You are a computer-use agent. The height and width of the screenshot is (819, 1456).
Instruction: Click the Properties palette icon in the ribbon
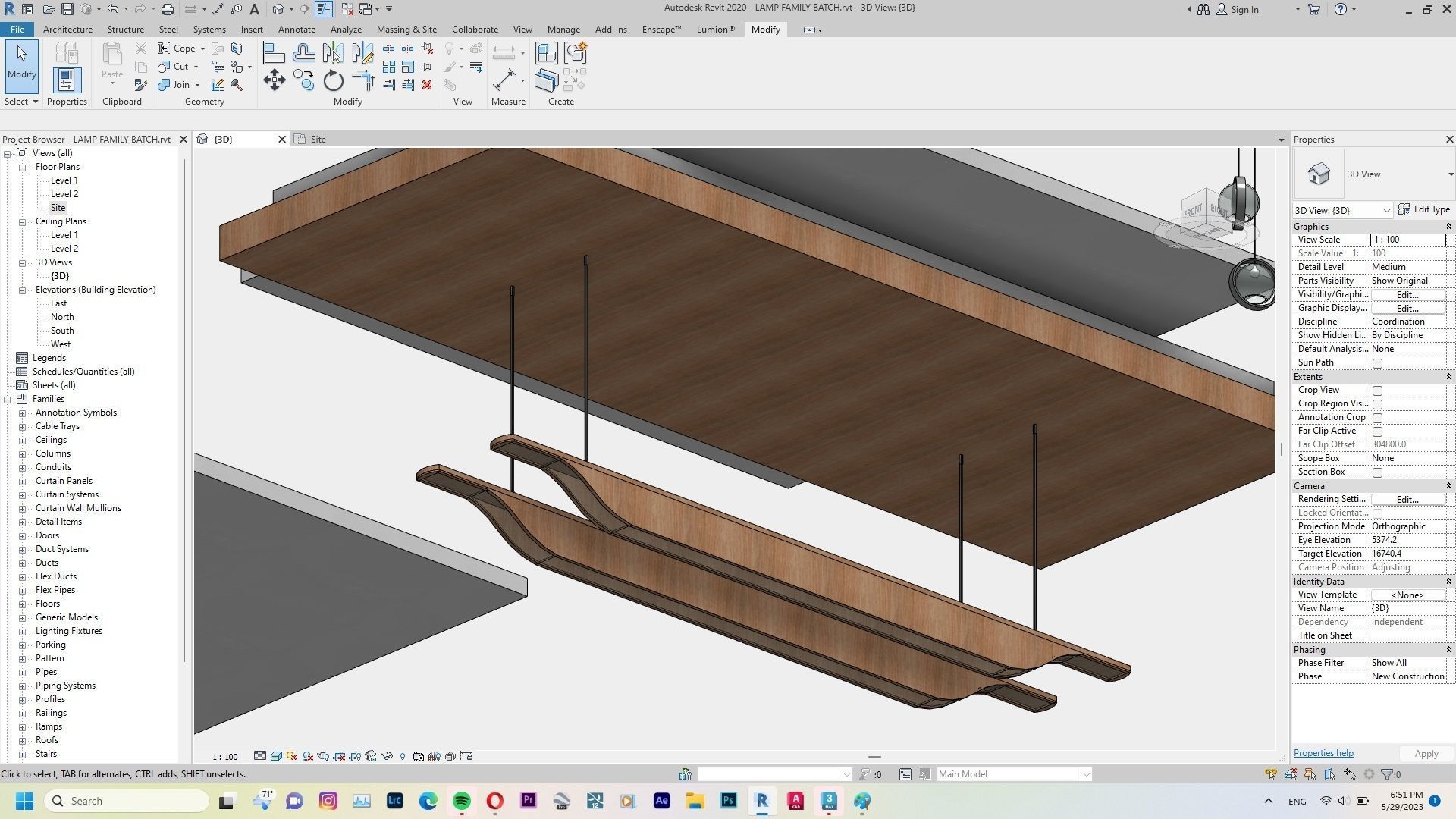(x=67, y=80)
